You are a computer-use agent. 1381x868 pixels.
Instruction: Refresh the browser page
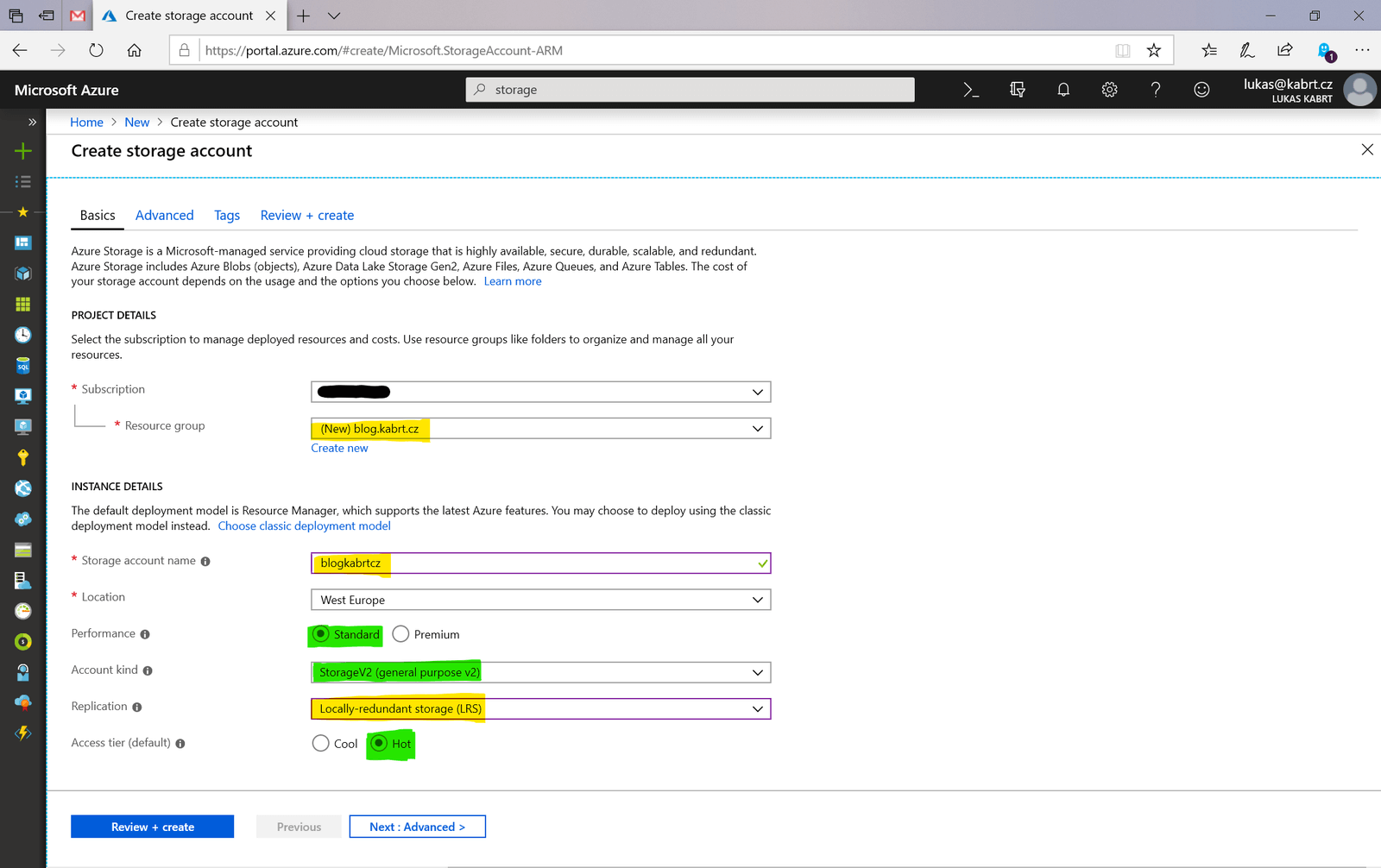(96, 50)
